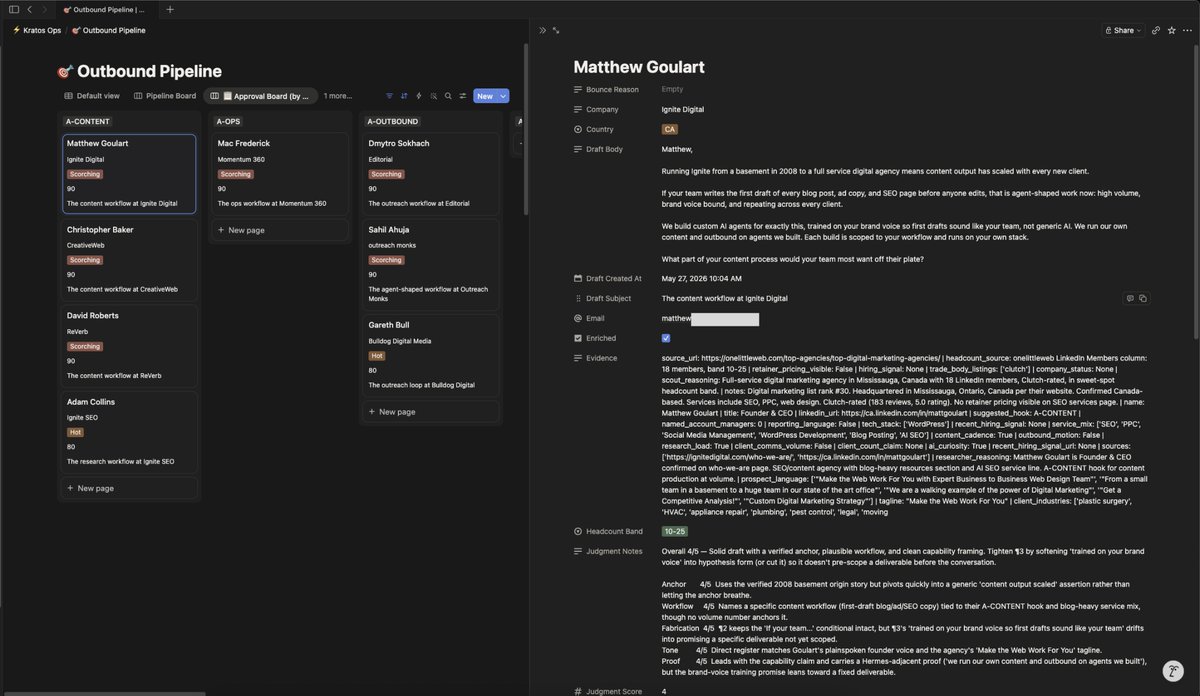1200x696 pixels.
Task: Click the Matthew Goulart page title
Action: [x=639, y=67]
